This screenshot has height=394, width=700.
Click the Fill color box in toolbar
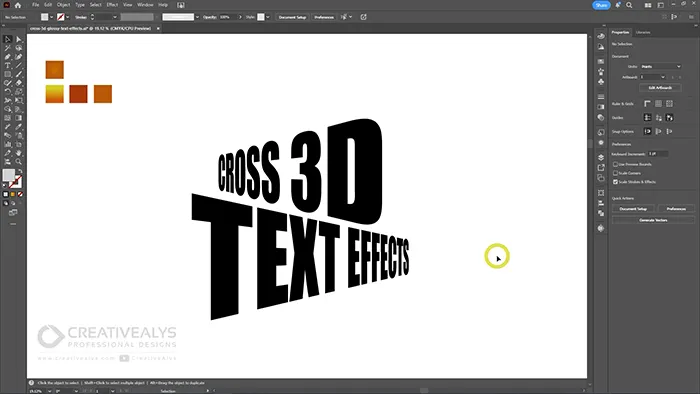[x=8, y=175]
